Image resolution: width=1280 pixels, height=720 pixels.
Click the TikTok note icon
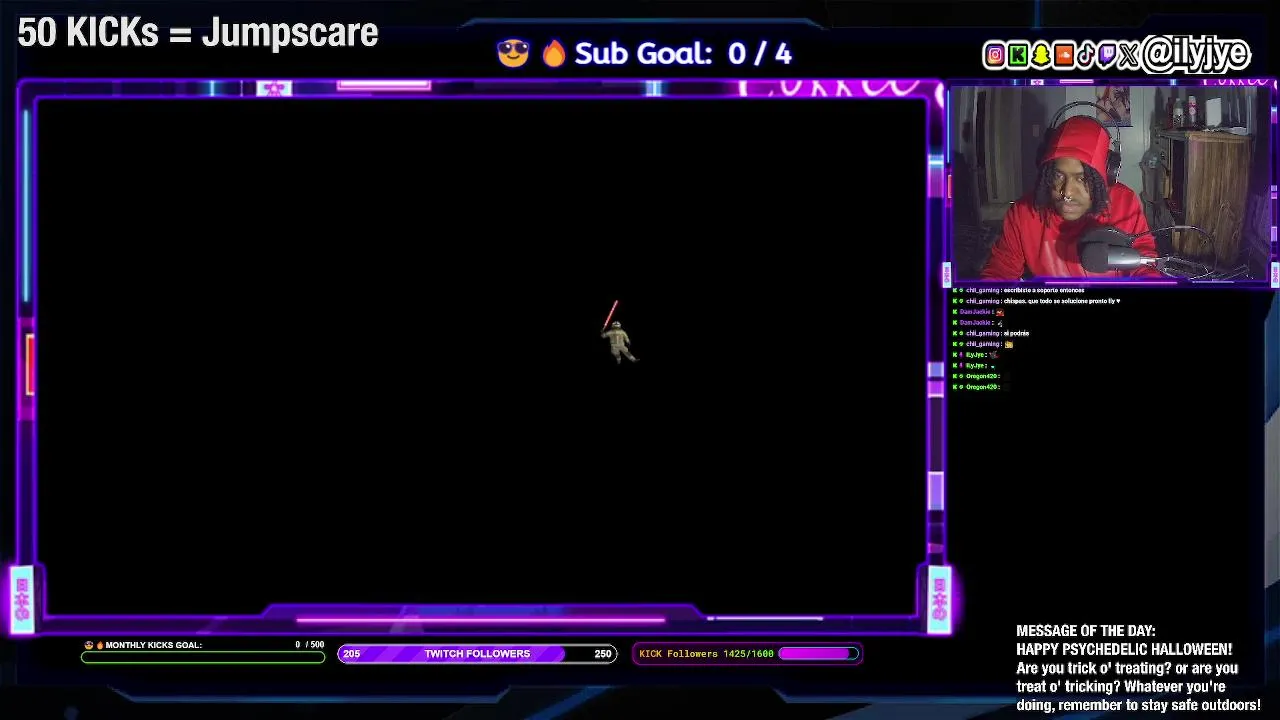[x=1085, y=55]
